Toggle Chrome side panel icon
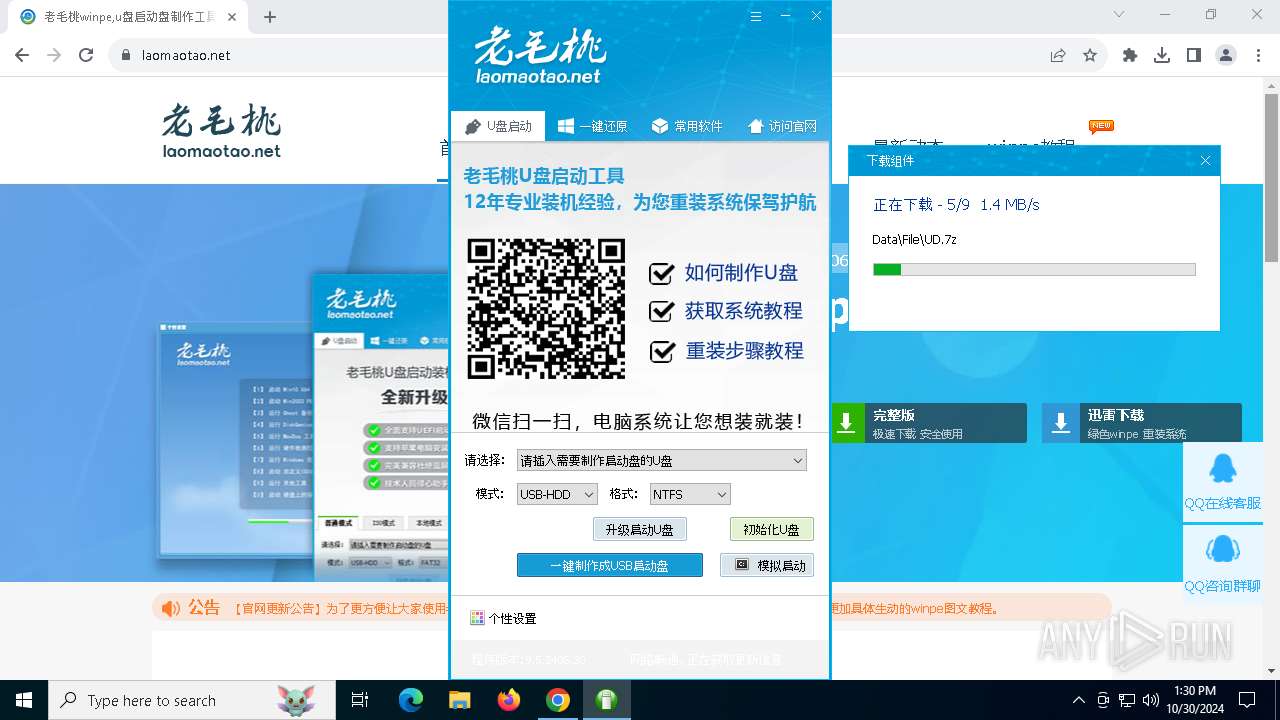The width and height of the screenshot is (1280, 720). [x=1194, y=56]
